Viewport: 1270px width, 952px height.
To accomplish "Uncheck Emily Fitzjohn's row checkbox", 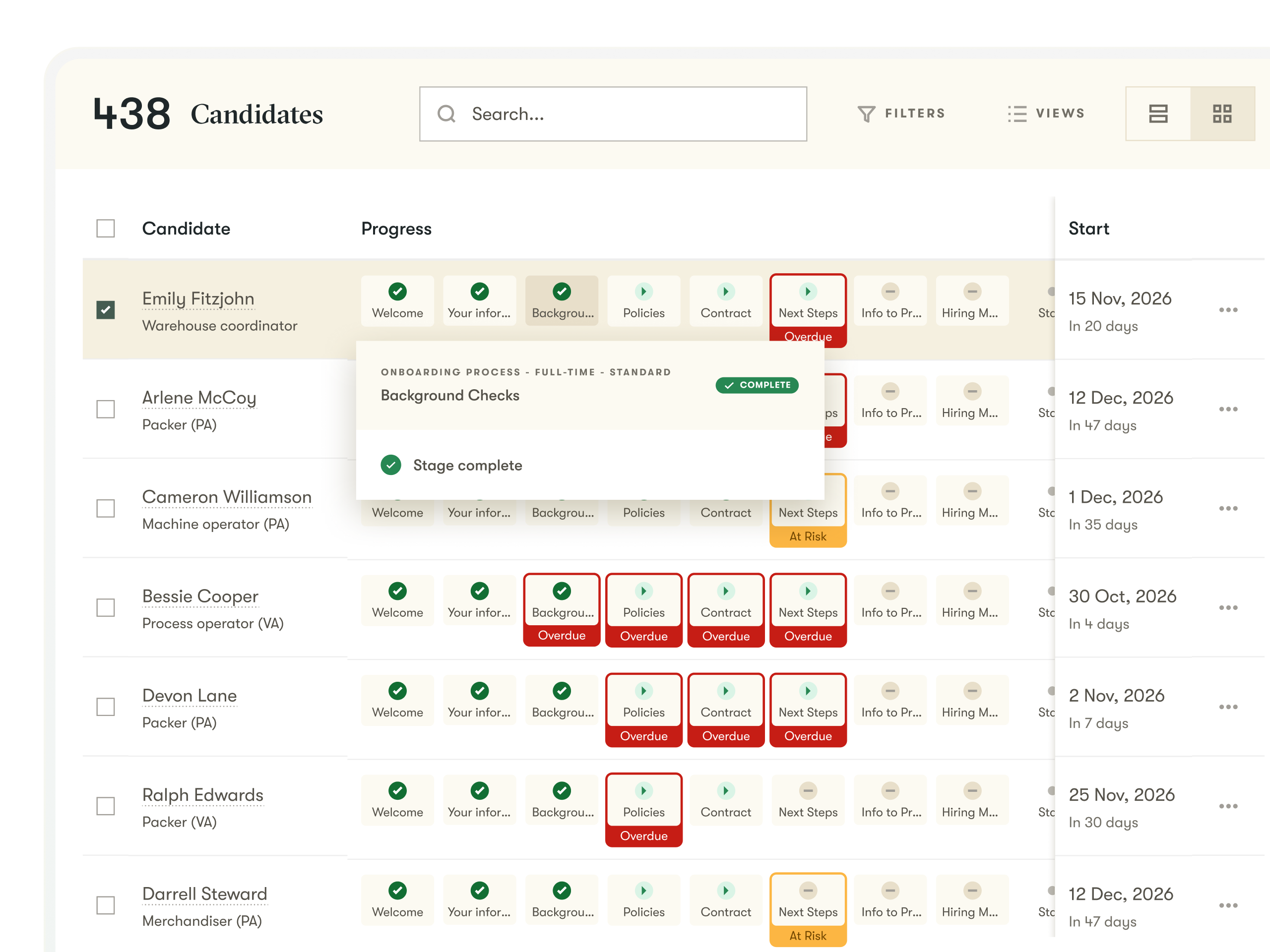I will (x=106, y=310).
